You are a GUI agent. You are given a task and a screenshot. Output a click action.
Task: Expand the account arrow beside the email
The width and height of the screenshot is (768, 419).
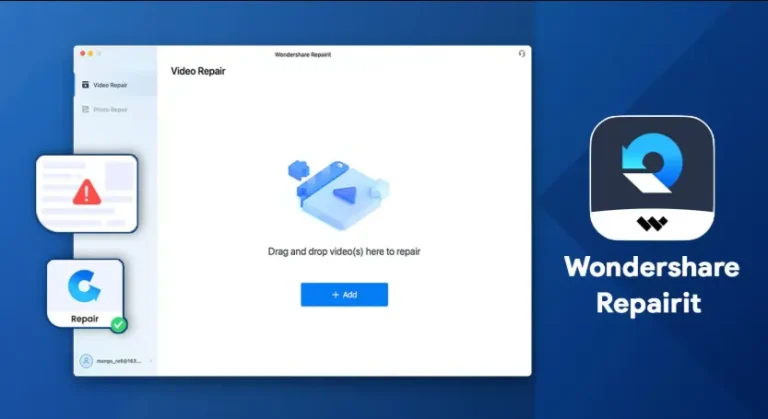point(150,361)
